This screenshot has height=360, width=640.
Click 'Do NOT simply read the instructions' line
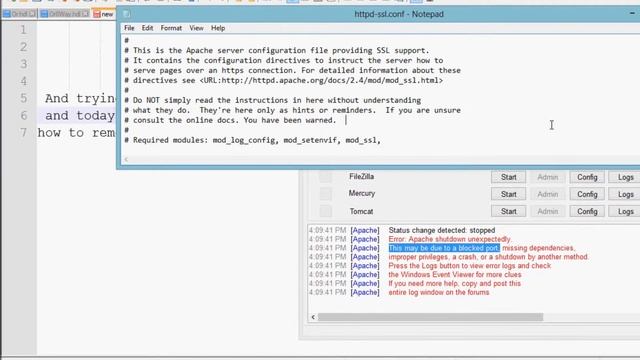point(272,100)
